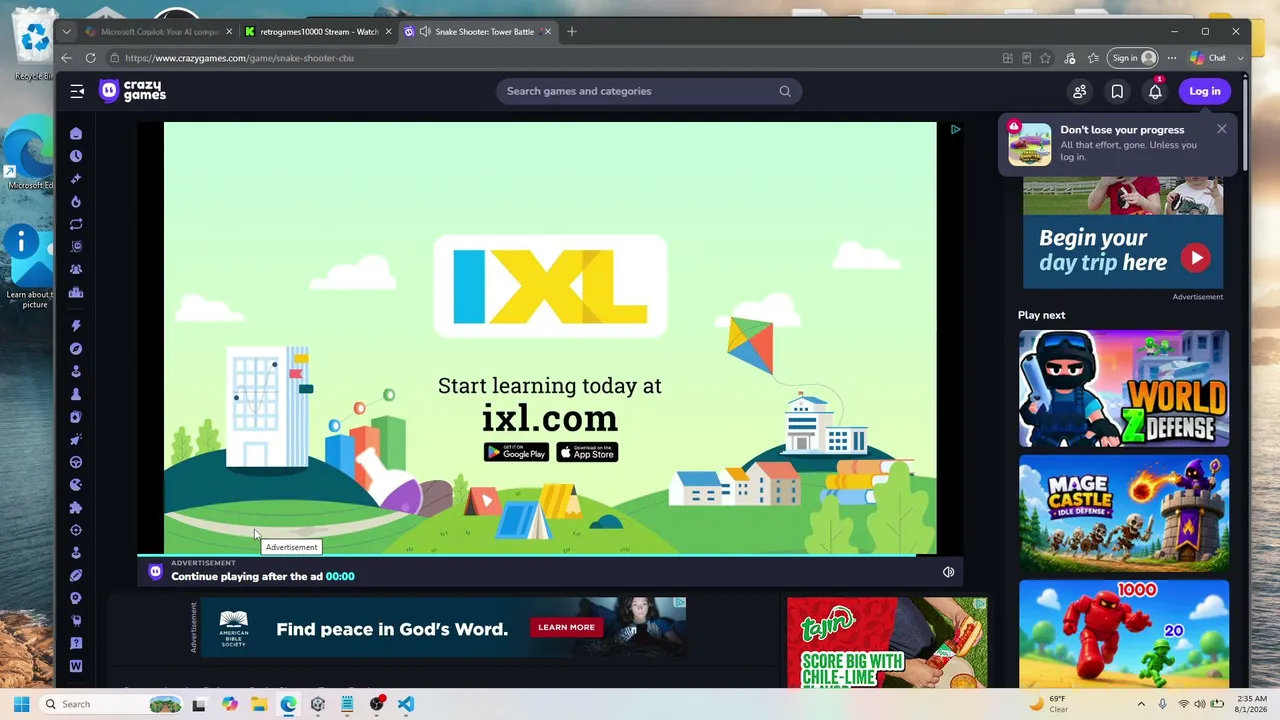Open Recently played clock icon in sidebar
Viewport: 1280px width, 720px height.
click(76, 156)
